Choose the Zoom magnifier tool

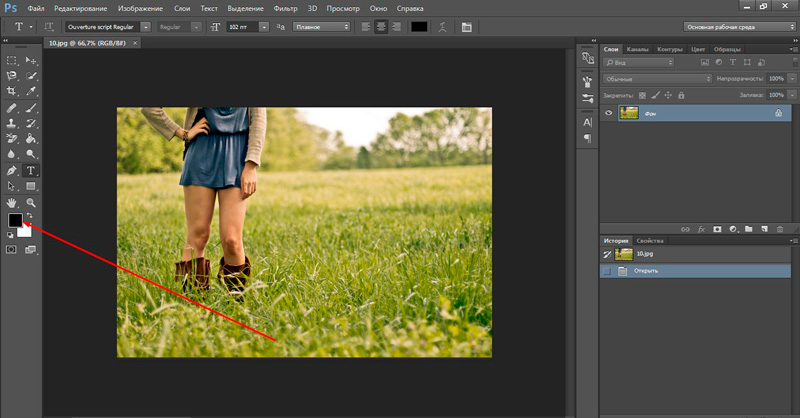pyautogui.click(x=31, y=202)
